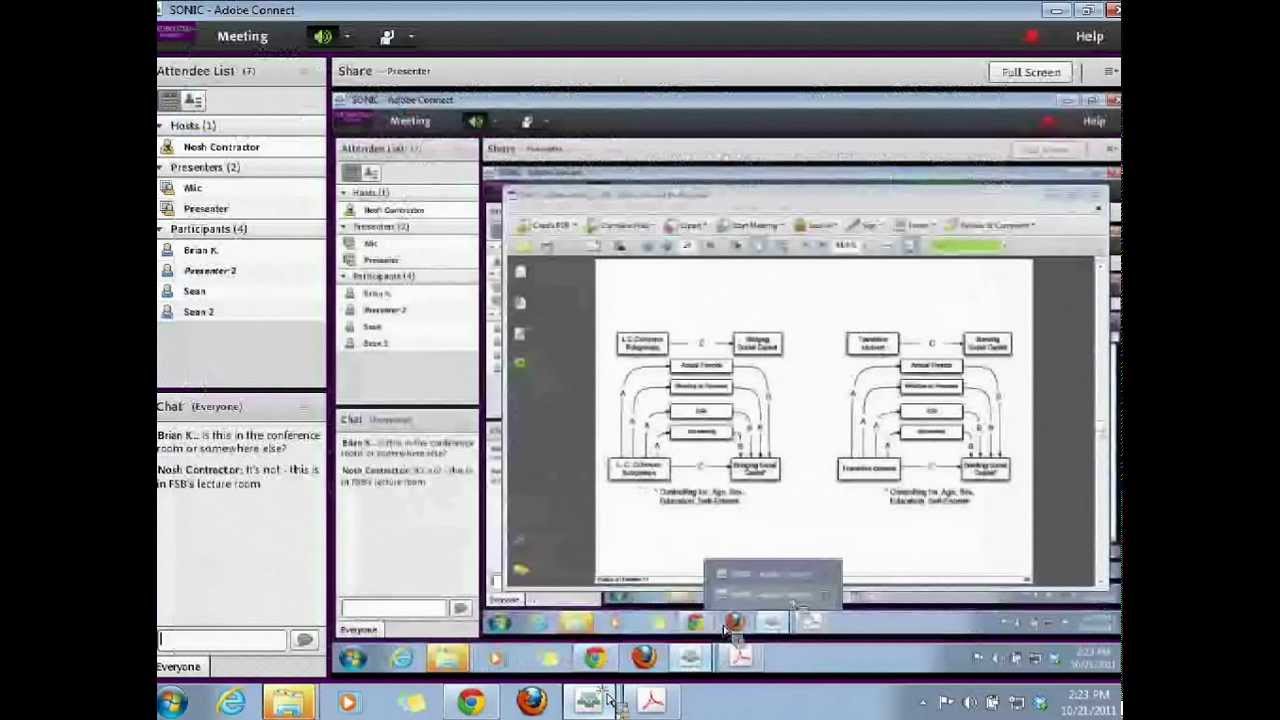Open Internet Explorer from the bottom taskbar
1280x720 pixels.
[x=231, y=702]
